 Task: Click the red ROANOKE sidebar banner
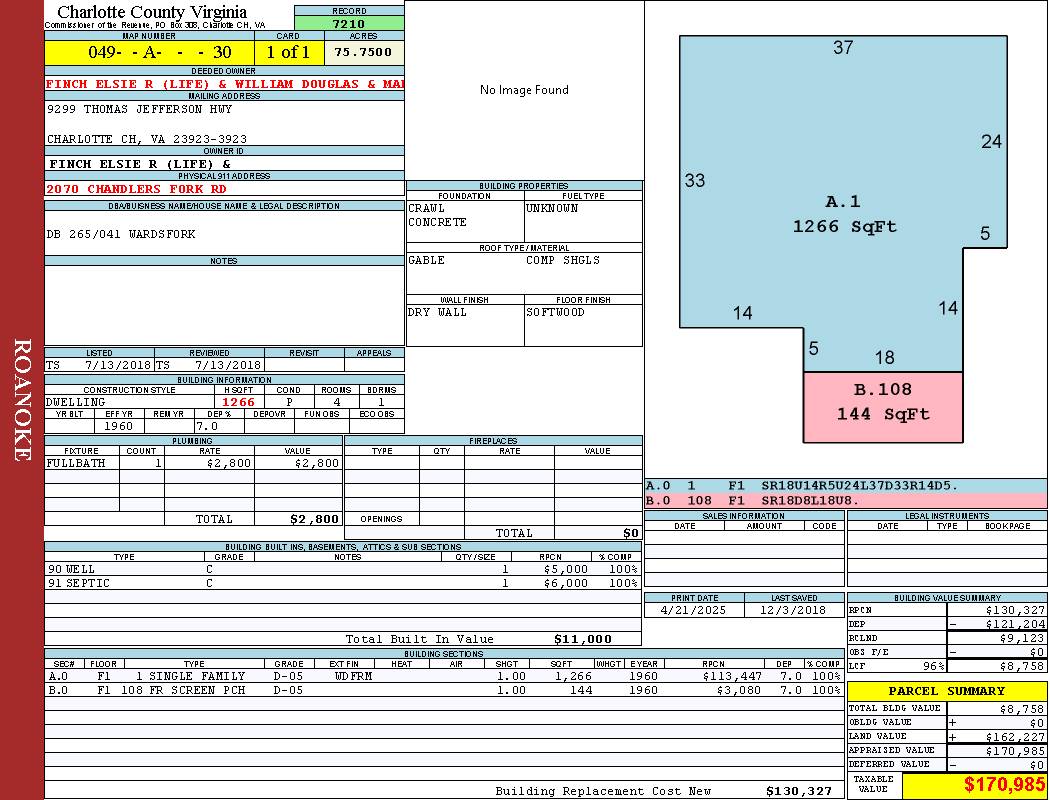[22, 400]
